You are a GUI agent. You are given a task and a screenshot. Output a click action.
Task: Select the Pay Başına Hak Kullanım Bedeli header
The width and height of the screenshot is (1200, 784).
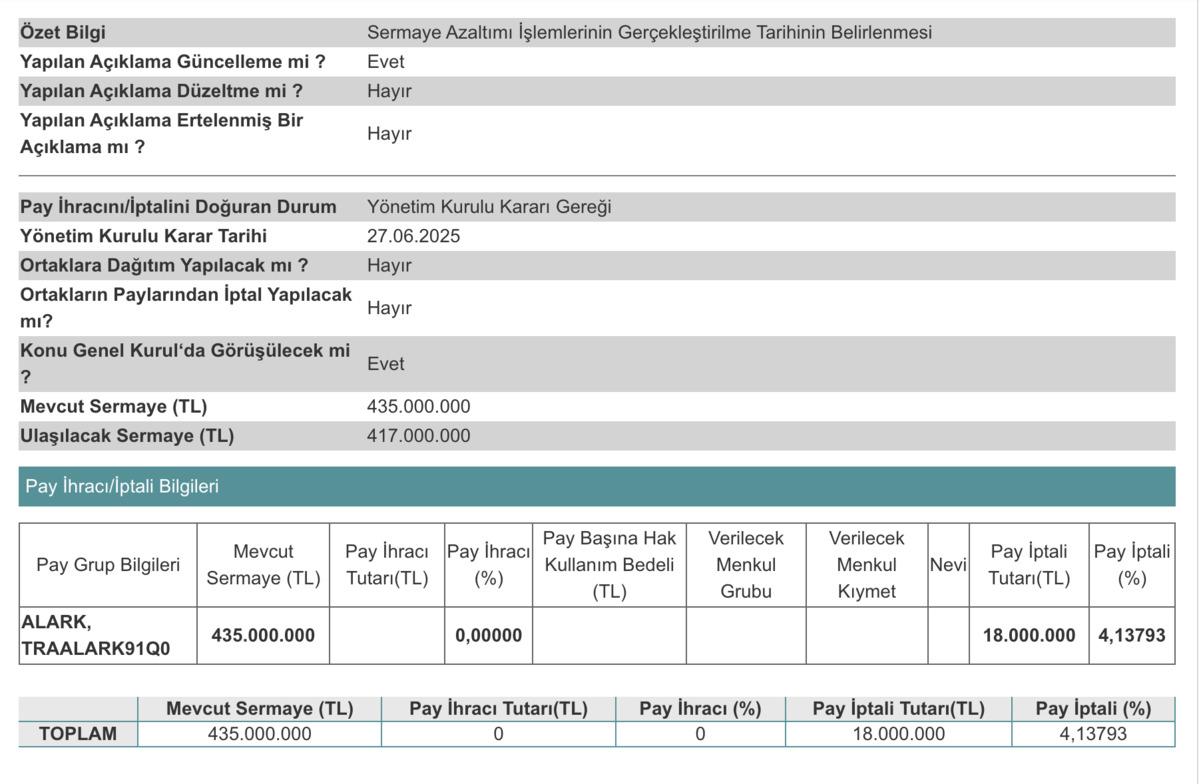(x=610, y=563)
